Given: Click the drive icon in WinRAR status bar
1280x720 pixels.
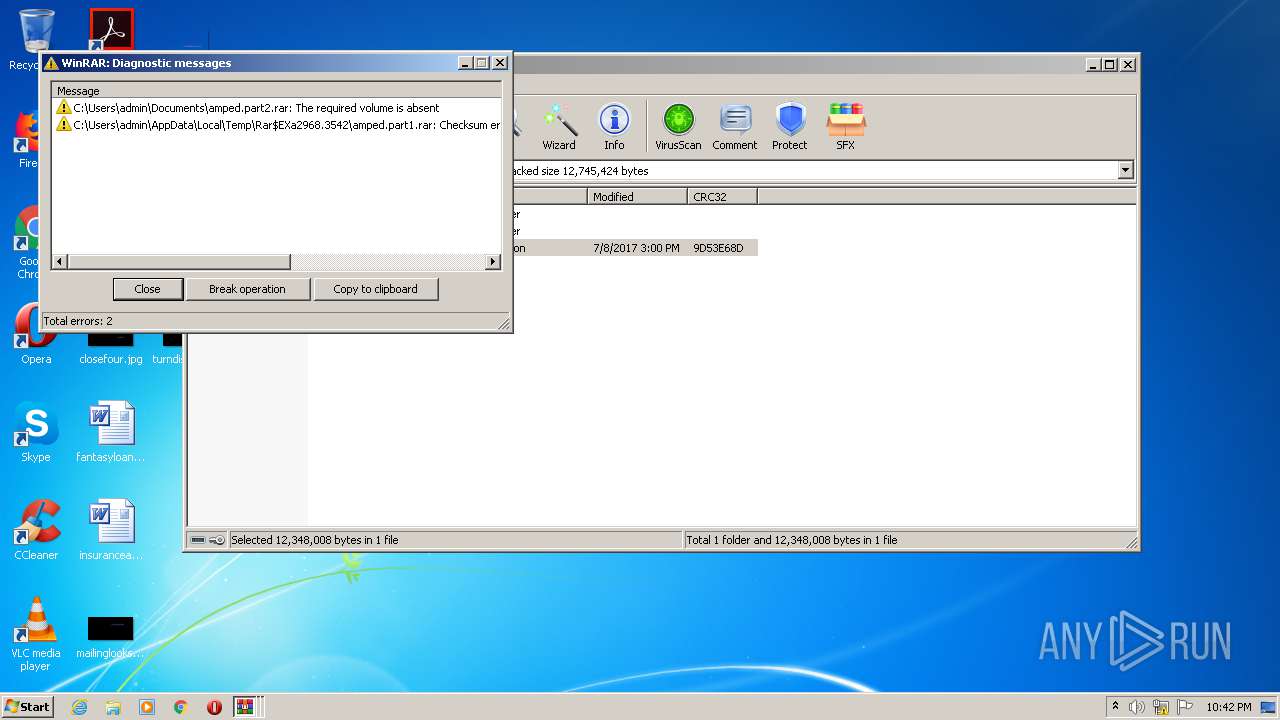Looking at the screenshot, I should point(198,540).
